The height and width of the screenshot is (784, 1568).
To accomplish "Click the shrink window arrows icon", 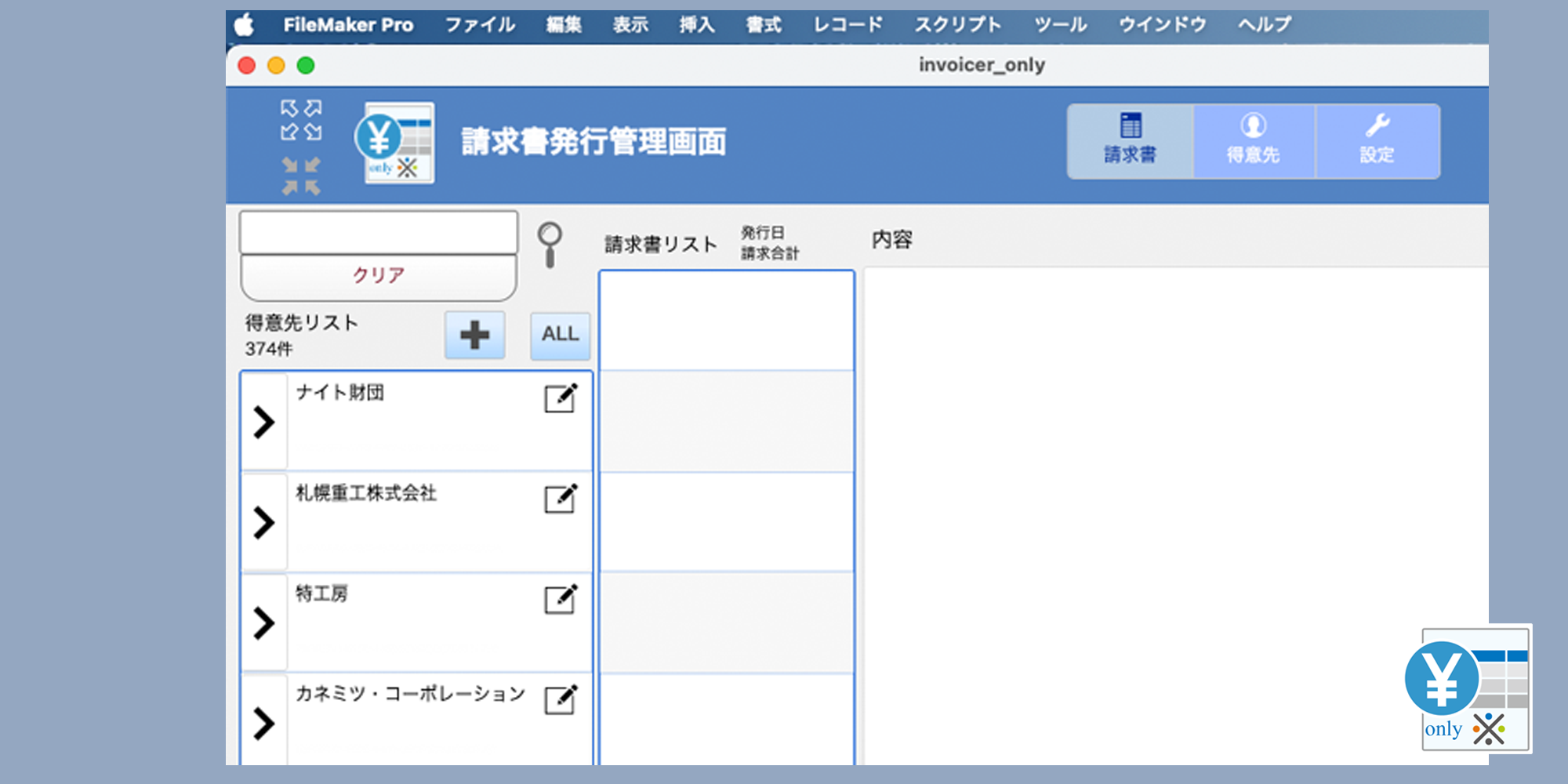I will (301, 176).
